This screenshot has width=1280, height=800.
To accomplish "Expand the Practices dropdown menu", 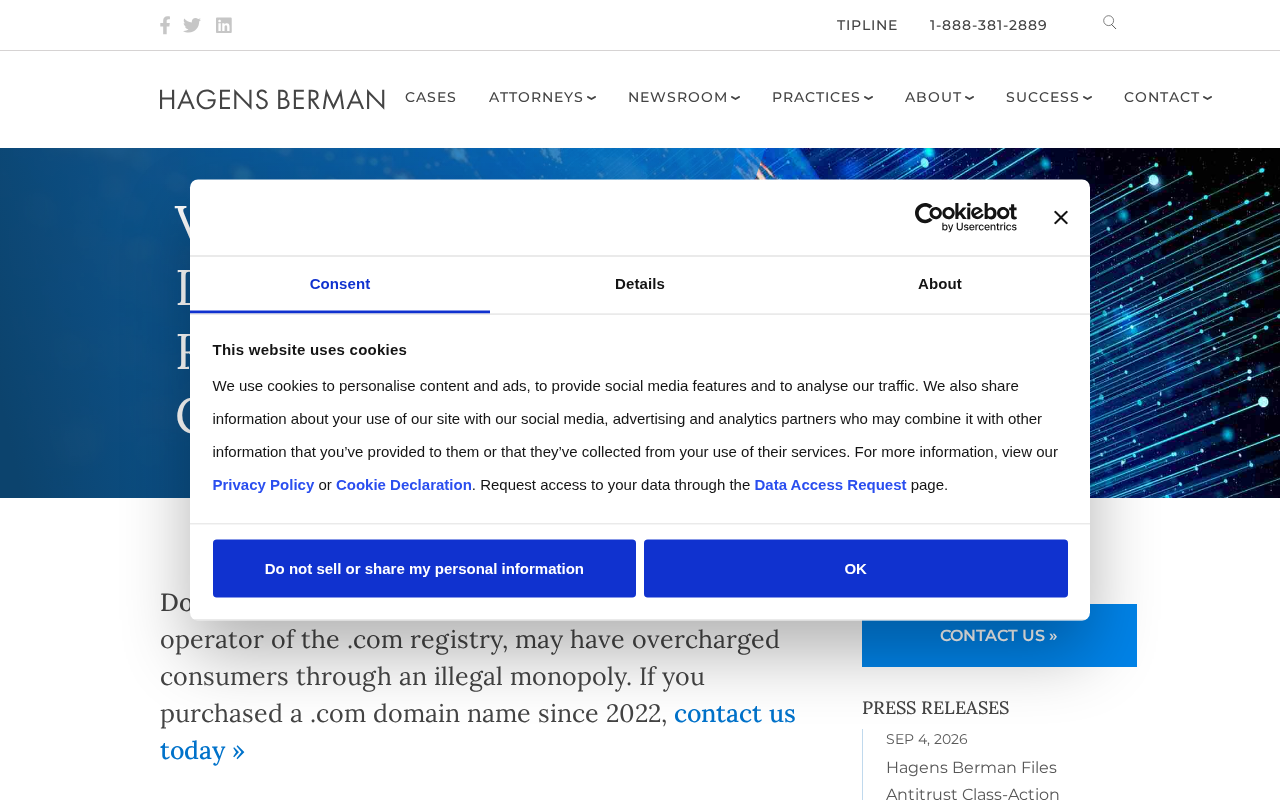I will [x=822, y=98].
